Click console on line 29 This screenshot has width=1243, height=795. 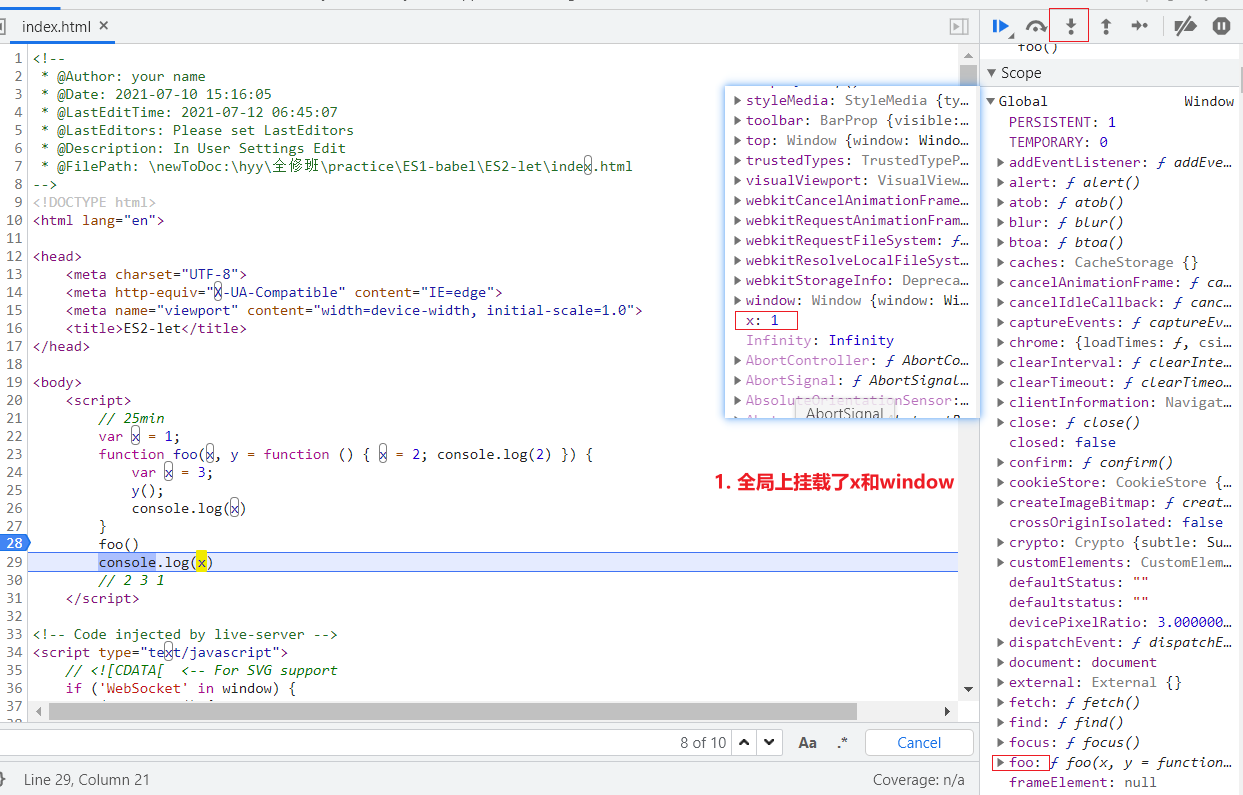point(127,562)
